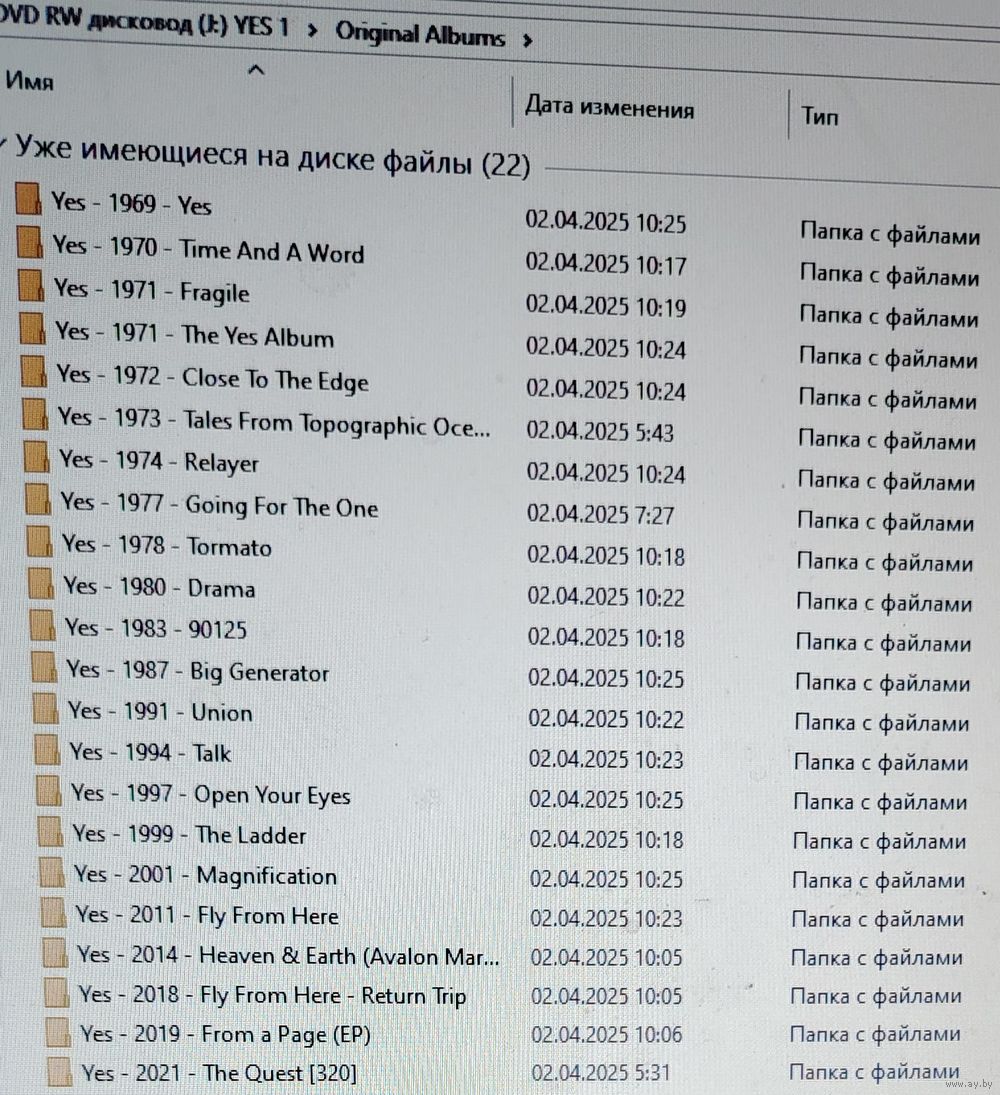Select the Tormato folder icon
The width and height of the screenshot is (1000, 1095).
pos(39,541)
